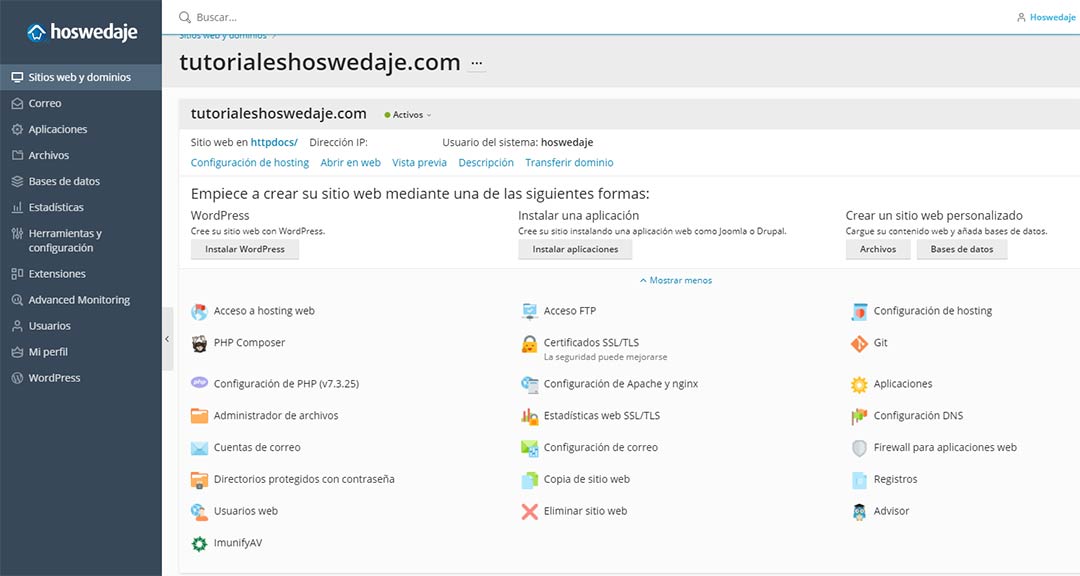Click Configuración de hosting link under domain
The image size is (1080, 576).
[250, 163]
